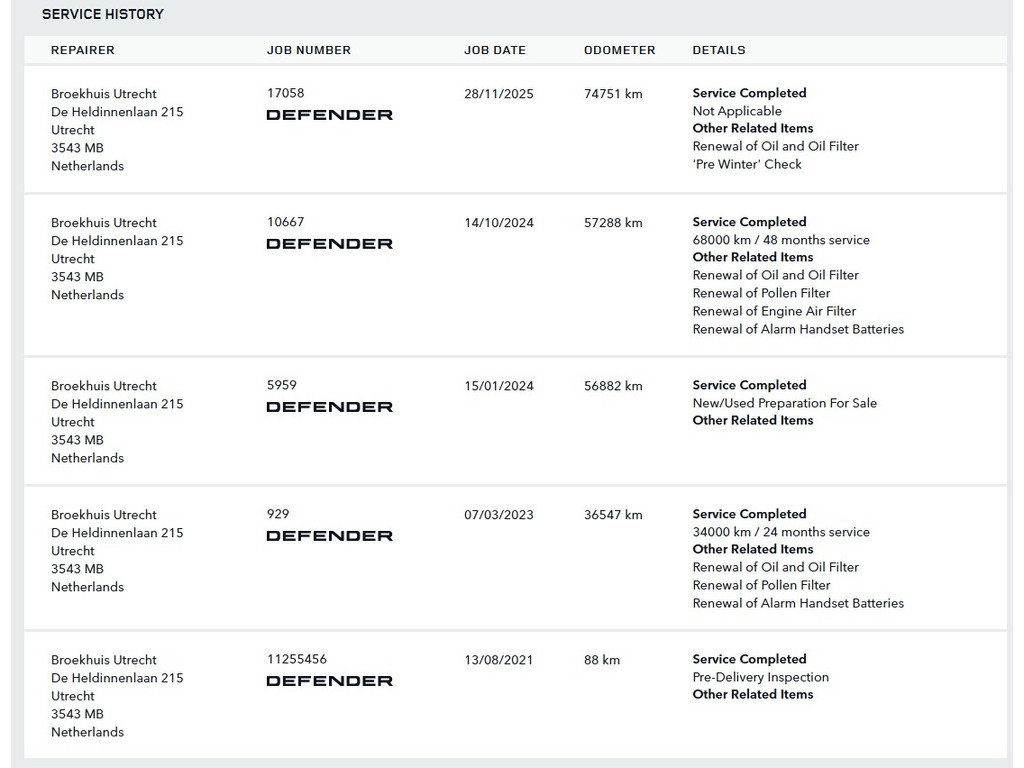Viewport: 1024px width, 768px height.
Task: Click the 'Pre Winter' Check item
Action: (747, 164)
